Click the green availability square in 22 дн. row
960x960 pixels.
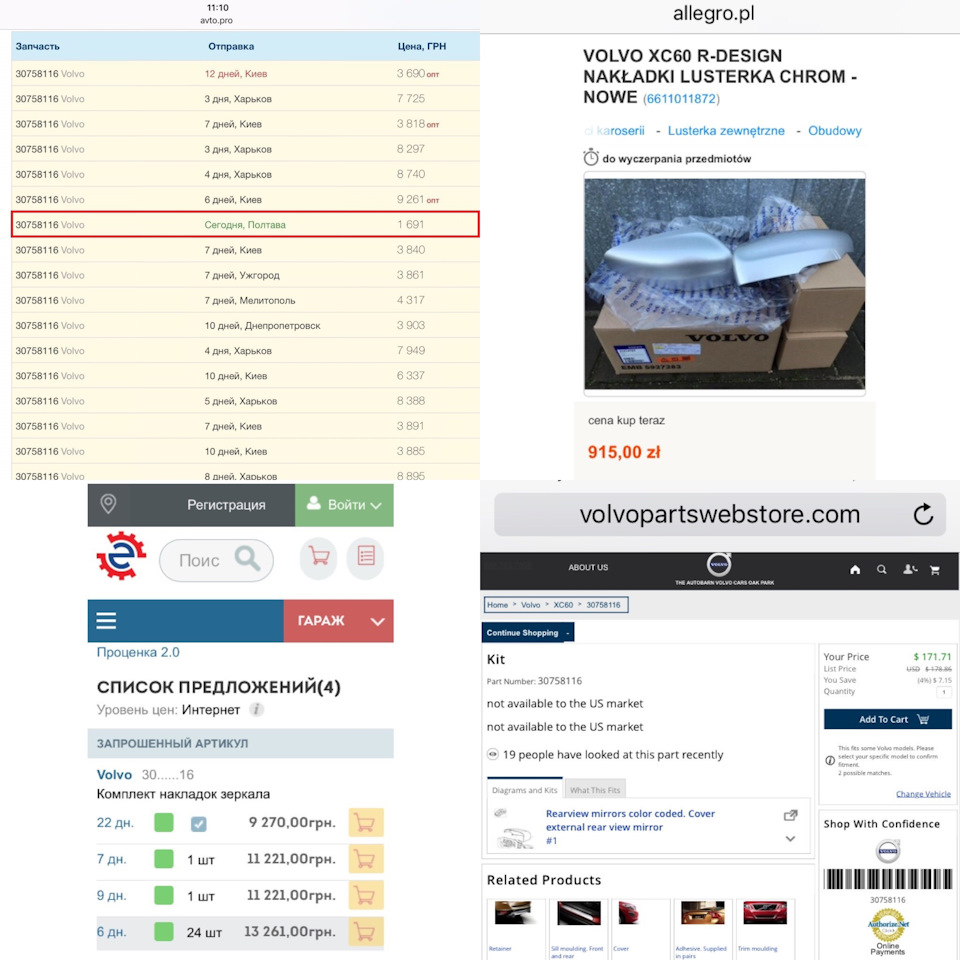(x=163, y=822)
